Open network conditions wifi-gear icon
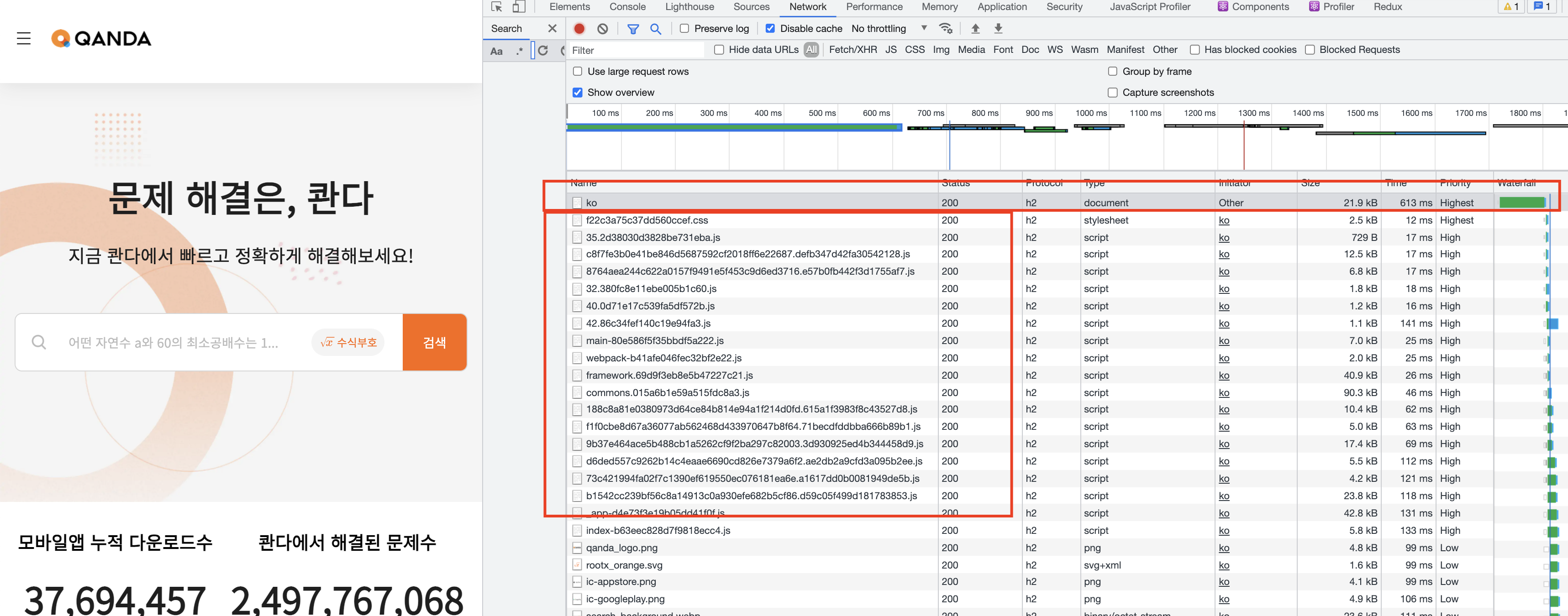1568x616 pixels. point(945,29)
